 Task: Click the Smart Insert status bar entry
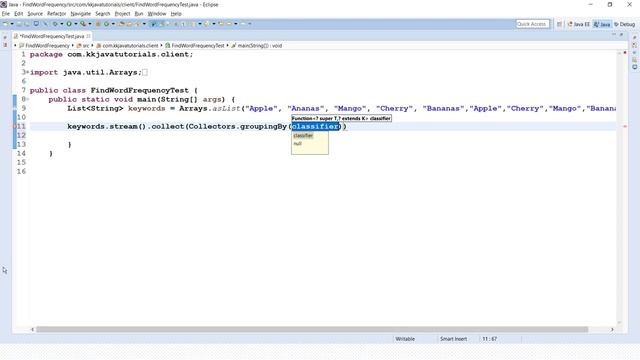[453, 339]
